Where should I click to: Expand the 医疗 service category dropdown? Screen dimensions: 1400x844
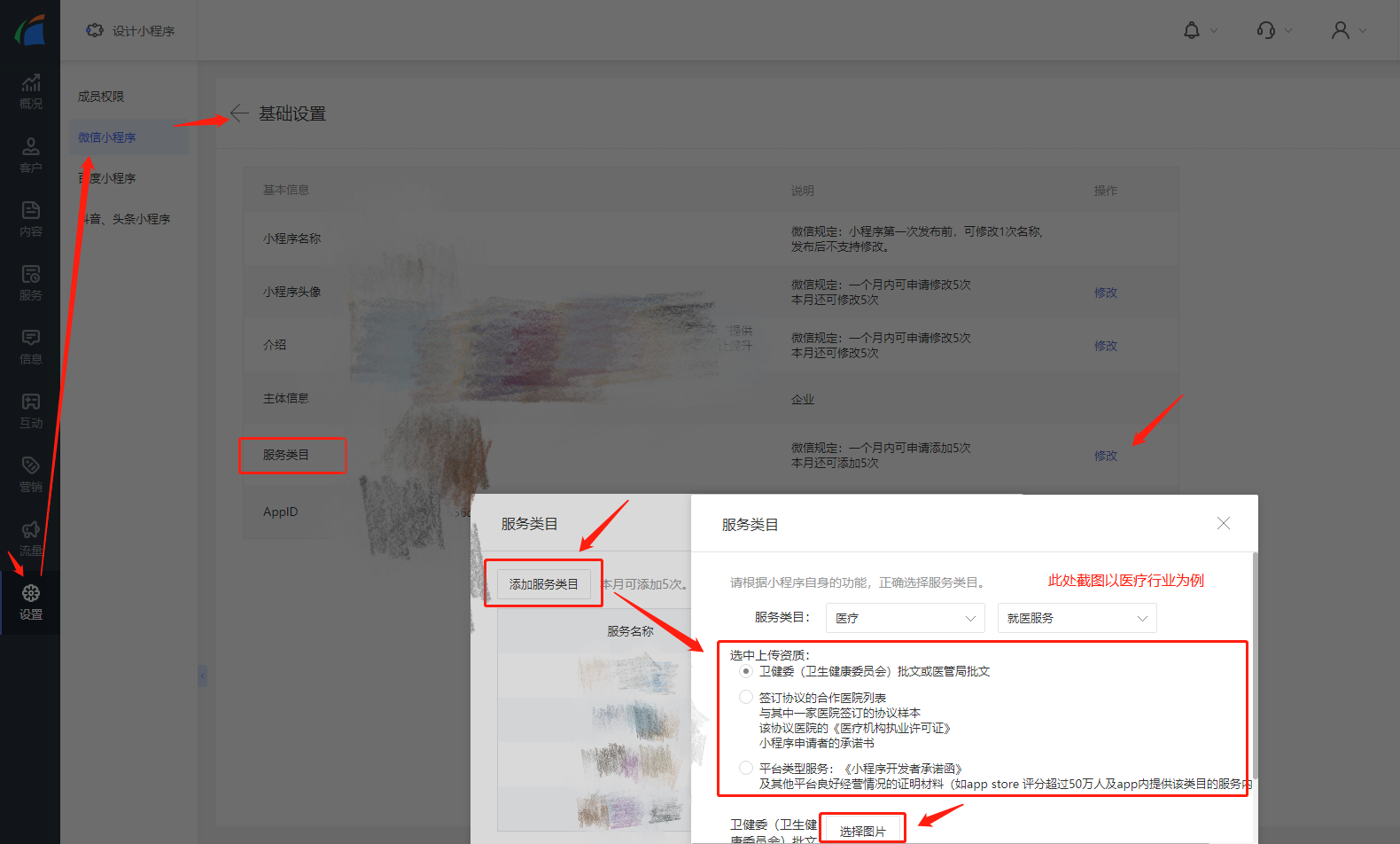tap(905, 618)
